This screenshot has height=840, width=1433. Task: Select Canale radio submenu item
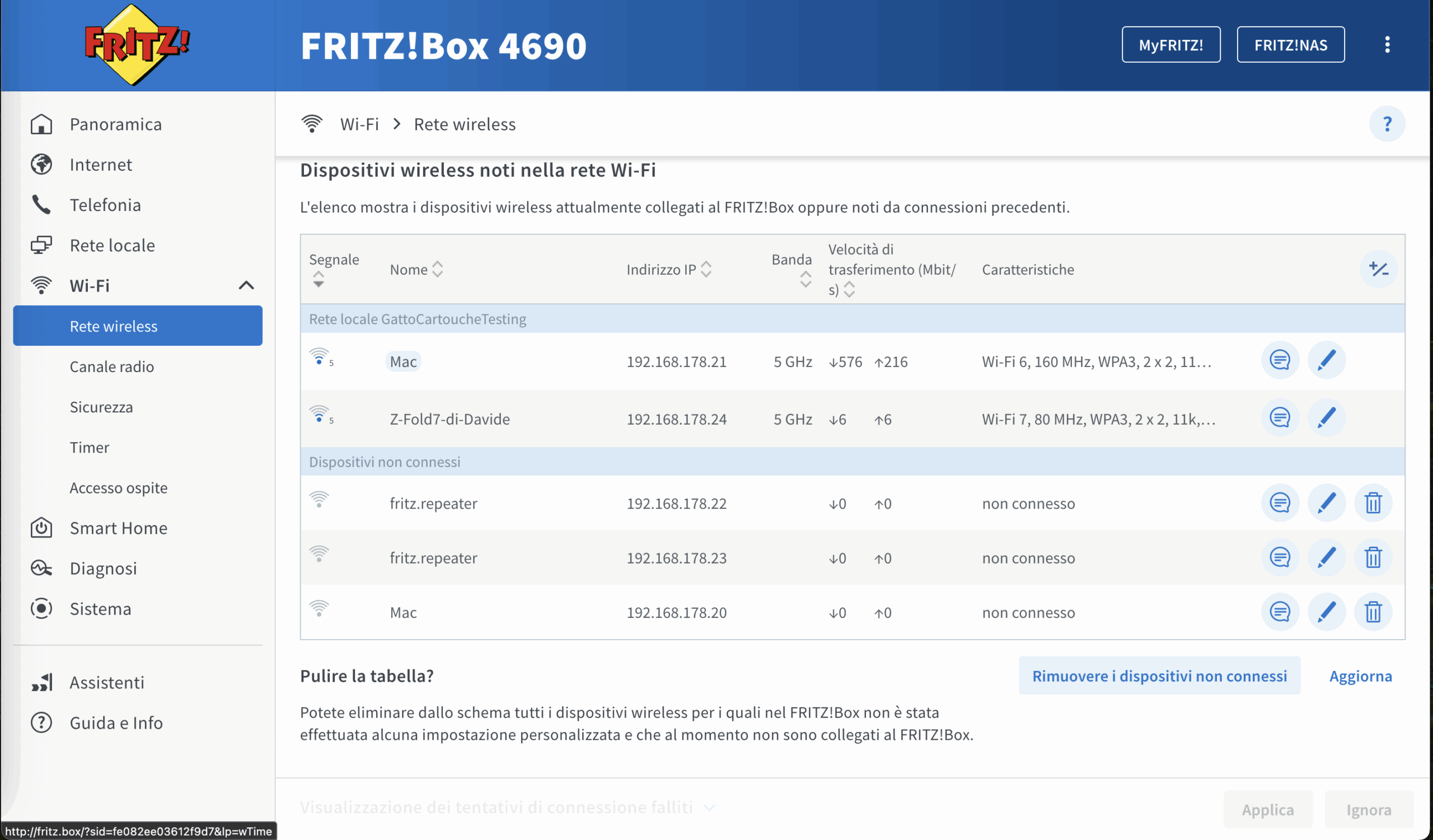[x=138, y=367]
